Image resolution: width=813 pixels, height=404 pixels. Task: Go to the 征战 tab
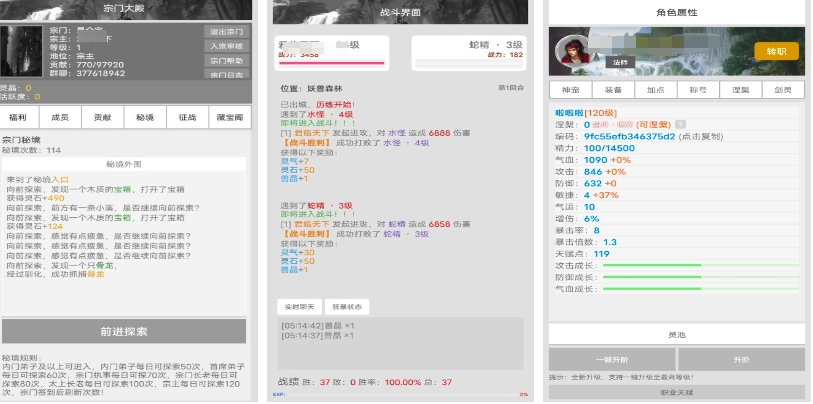pos(187,117)
